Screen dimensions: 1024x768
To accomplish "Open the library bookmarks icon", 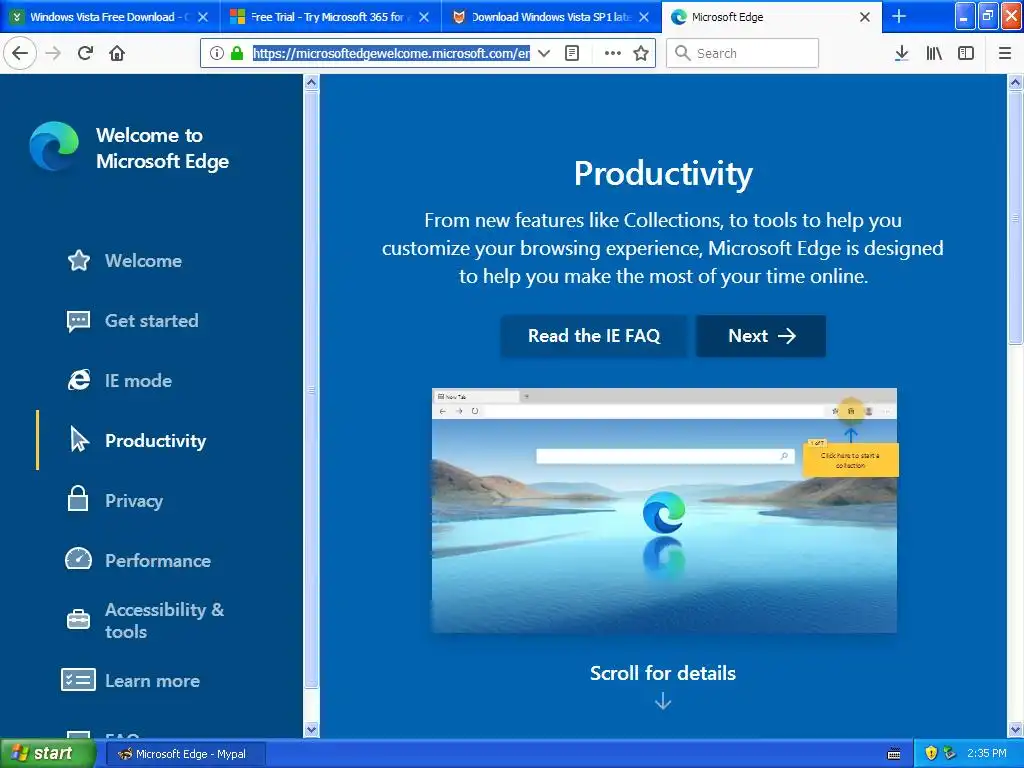I will (x=934, y=53).
